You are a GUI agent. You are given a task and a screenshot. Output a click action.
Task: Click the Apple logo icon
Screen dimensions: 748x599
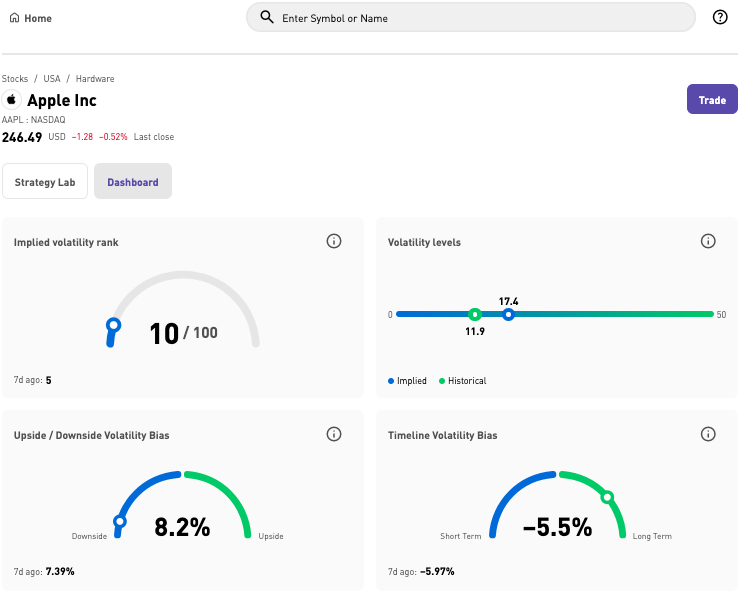(12, 100)
